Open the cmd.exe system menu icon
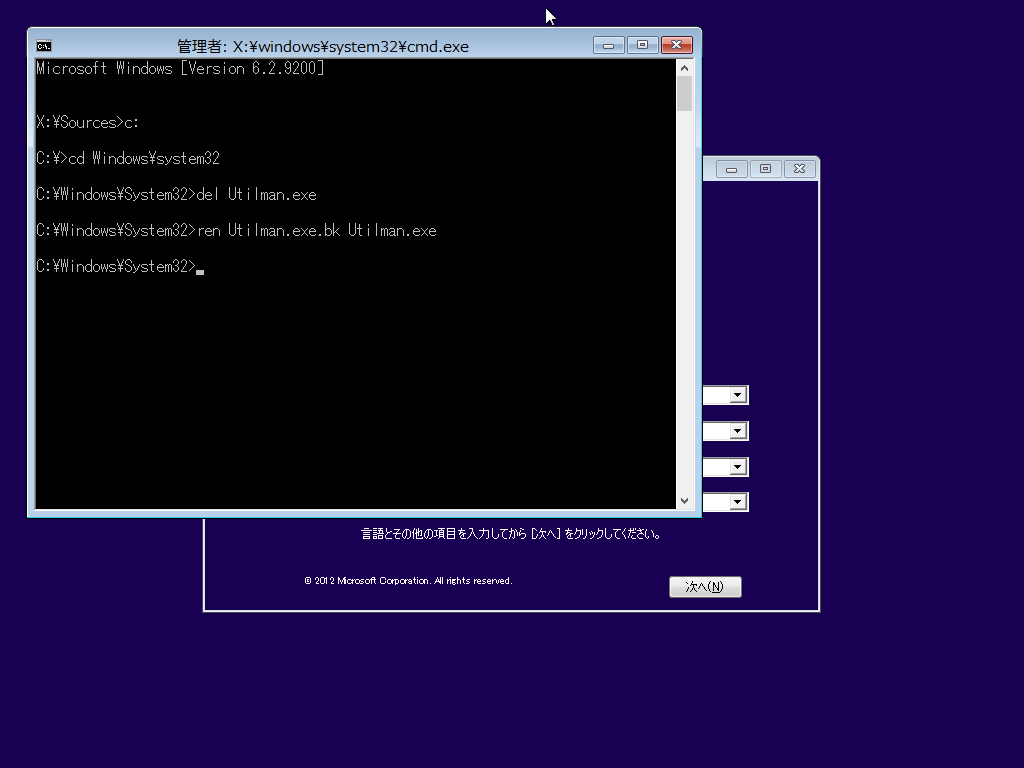 pos(44,46)
